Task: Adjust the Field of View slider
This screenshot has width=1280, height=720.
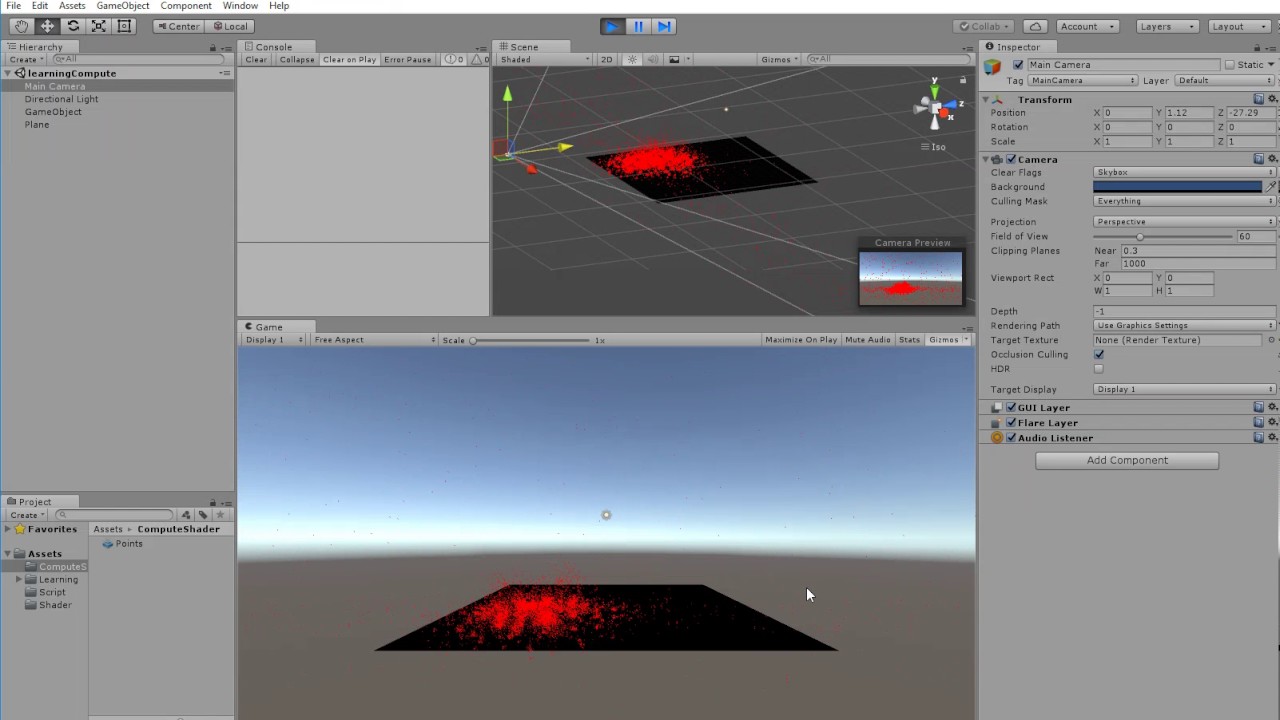Action: 1163,237
